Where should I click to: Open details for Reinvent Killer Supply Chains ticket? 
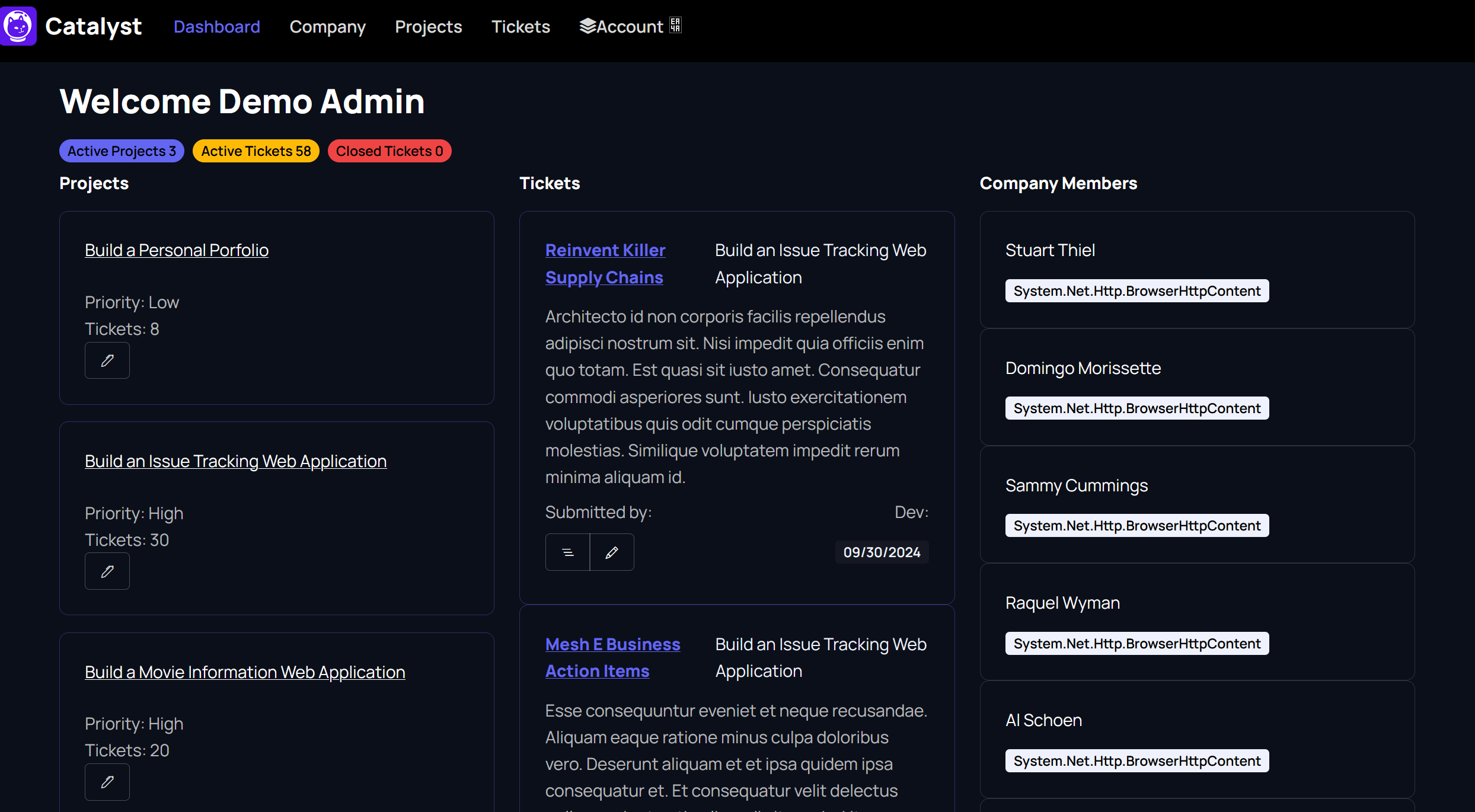tap(567, 552)
